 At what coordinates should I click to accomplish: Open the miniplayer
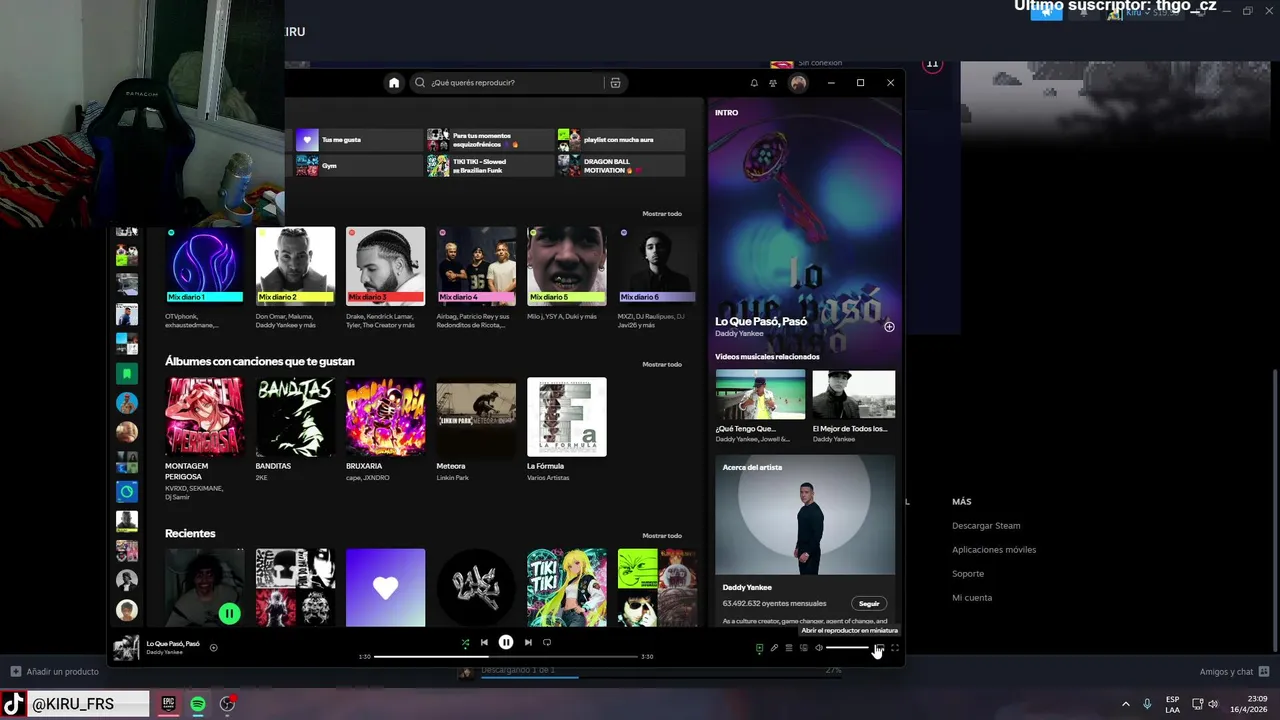pos(879,648)
